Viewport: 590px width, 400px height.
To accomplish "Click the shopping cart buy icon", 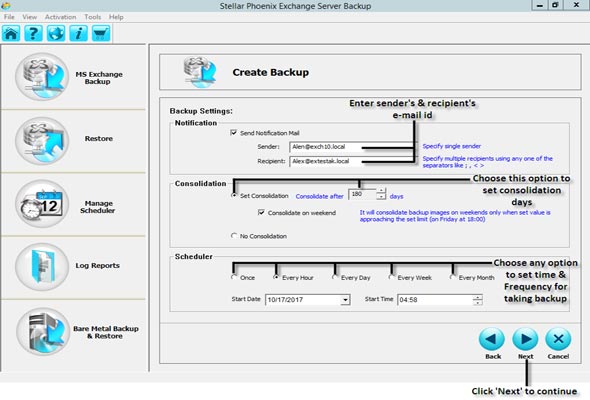I will click(x=101, y=33).
